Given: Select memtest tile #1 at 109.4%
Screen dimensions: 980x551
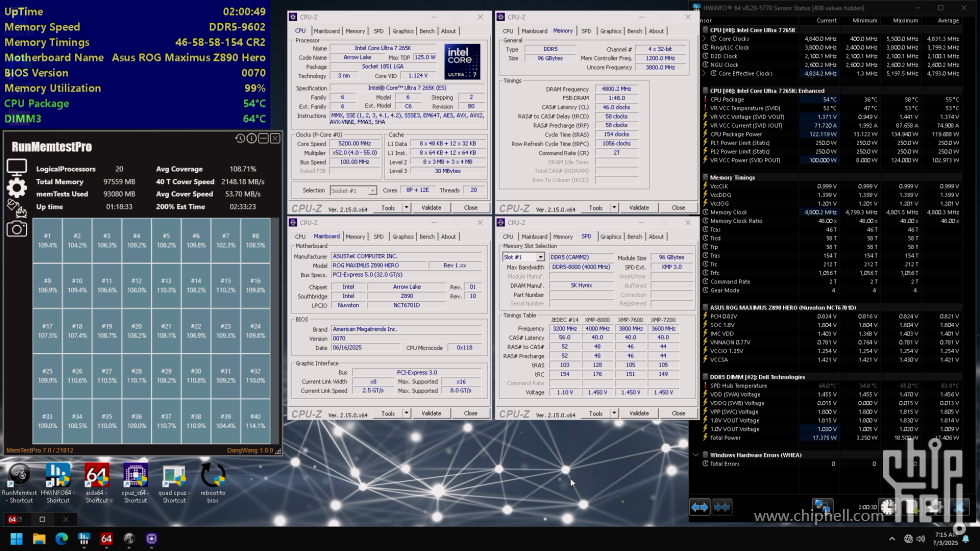Looking at the screenshot, I should pos(48,241).
